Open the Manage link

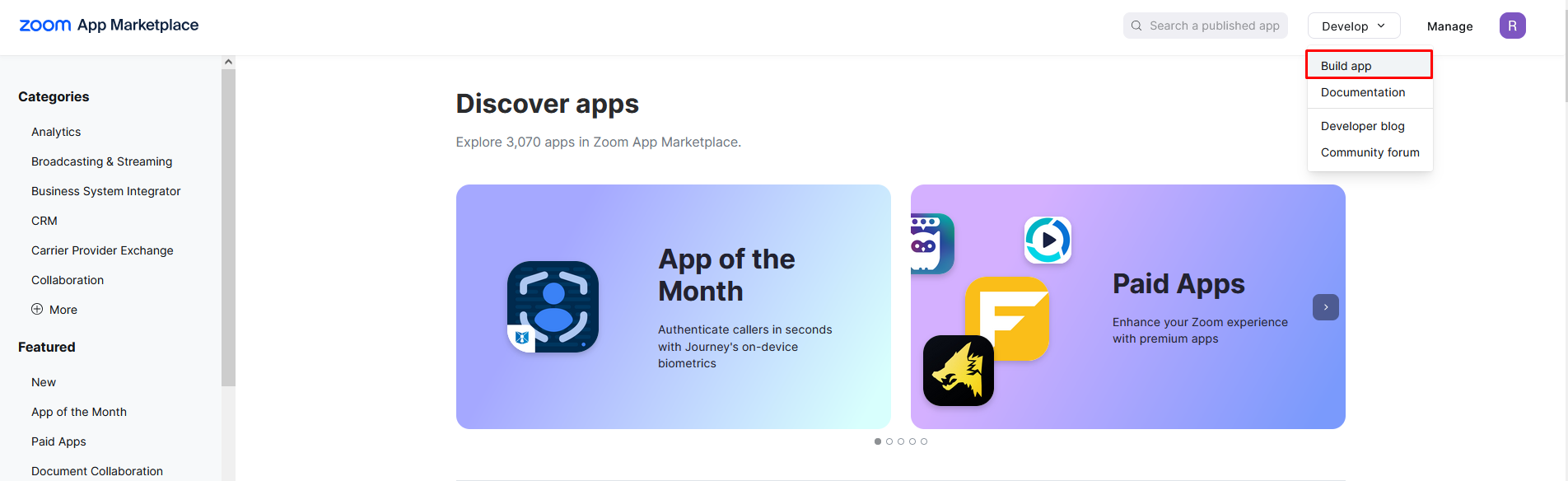point(1449,26)
